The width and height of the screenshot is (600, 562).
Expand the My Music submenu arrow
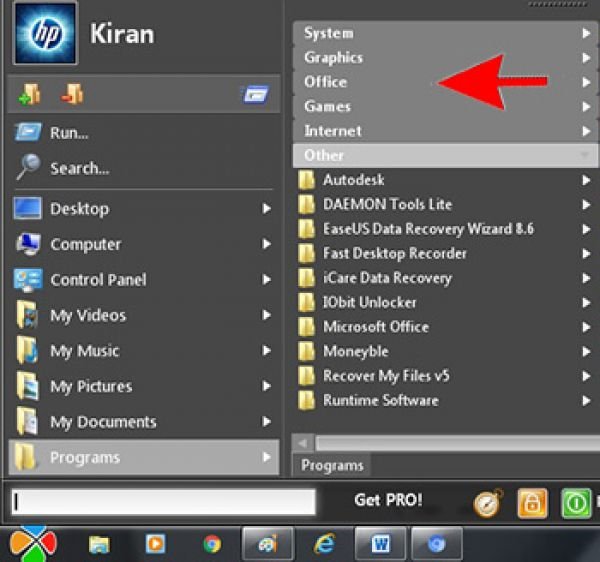267,351
